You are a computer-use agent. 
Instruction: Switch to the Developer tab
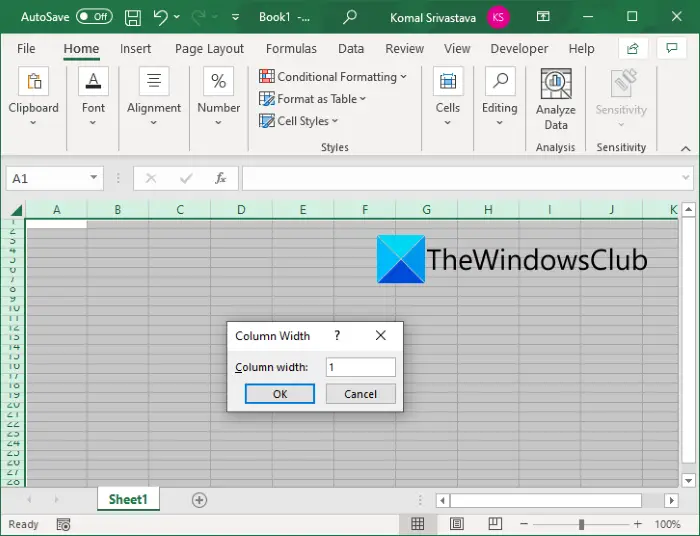point(519,48)
